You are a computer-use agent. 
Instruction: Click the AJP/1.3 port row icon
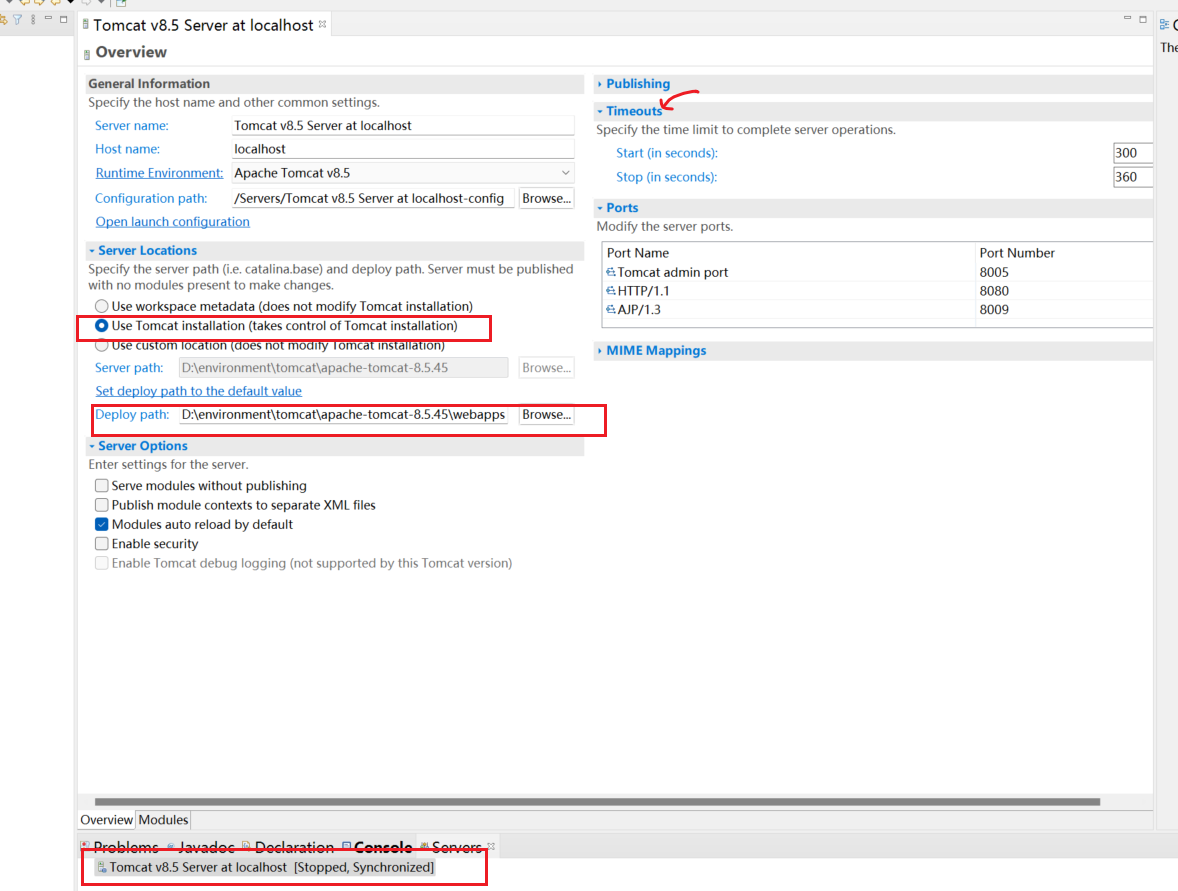pyautogui.click(x=611, y=310)
